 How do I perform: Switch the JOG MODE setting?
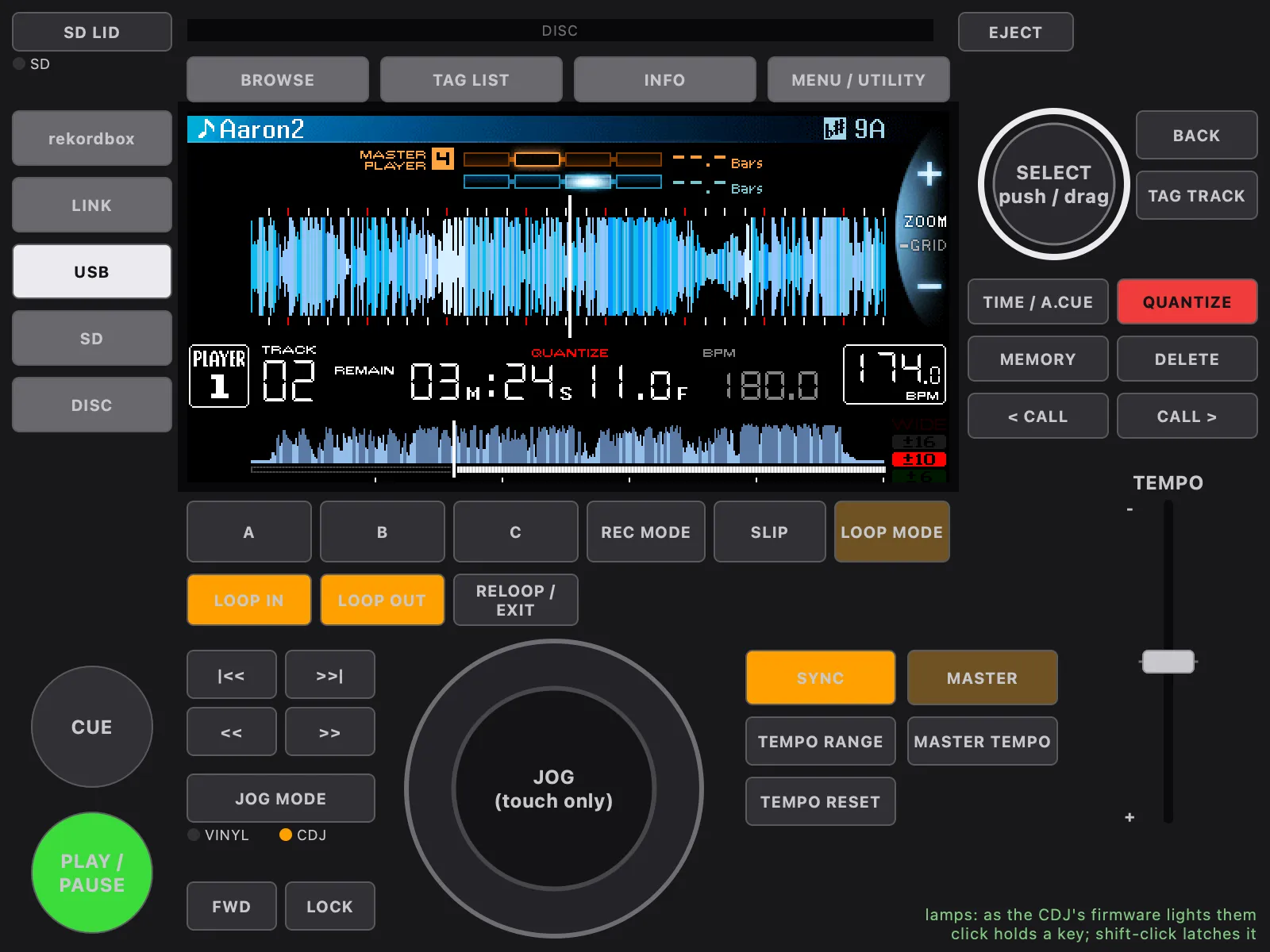click(281, 798)
